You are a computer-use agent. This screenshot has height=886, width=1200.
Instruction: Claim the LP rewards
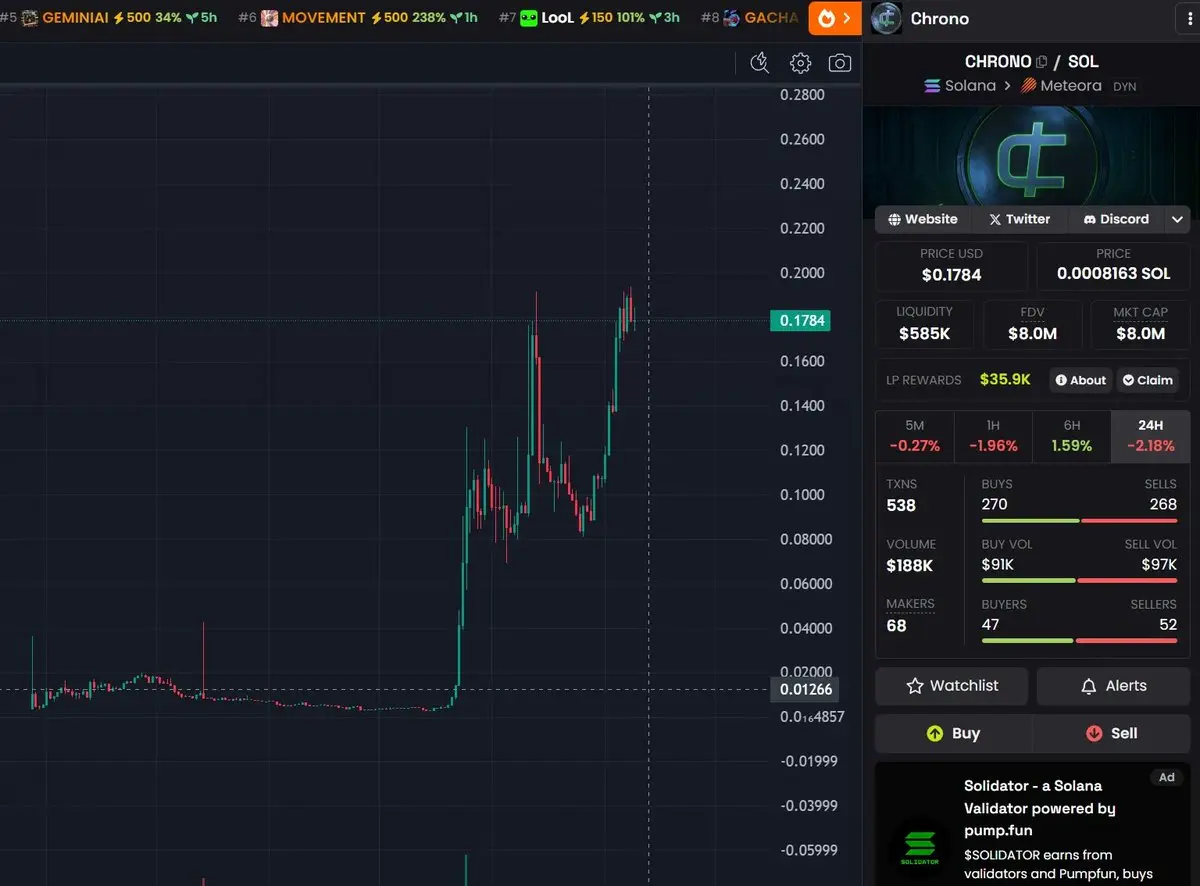[x=1147, y=380]
